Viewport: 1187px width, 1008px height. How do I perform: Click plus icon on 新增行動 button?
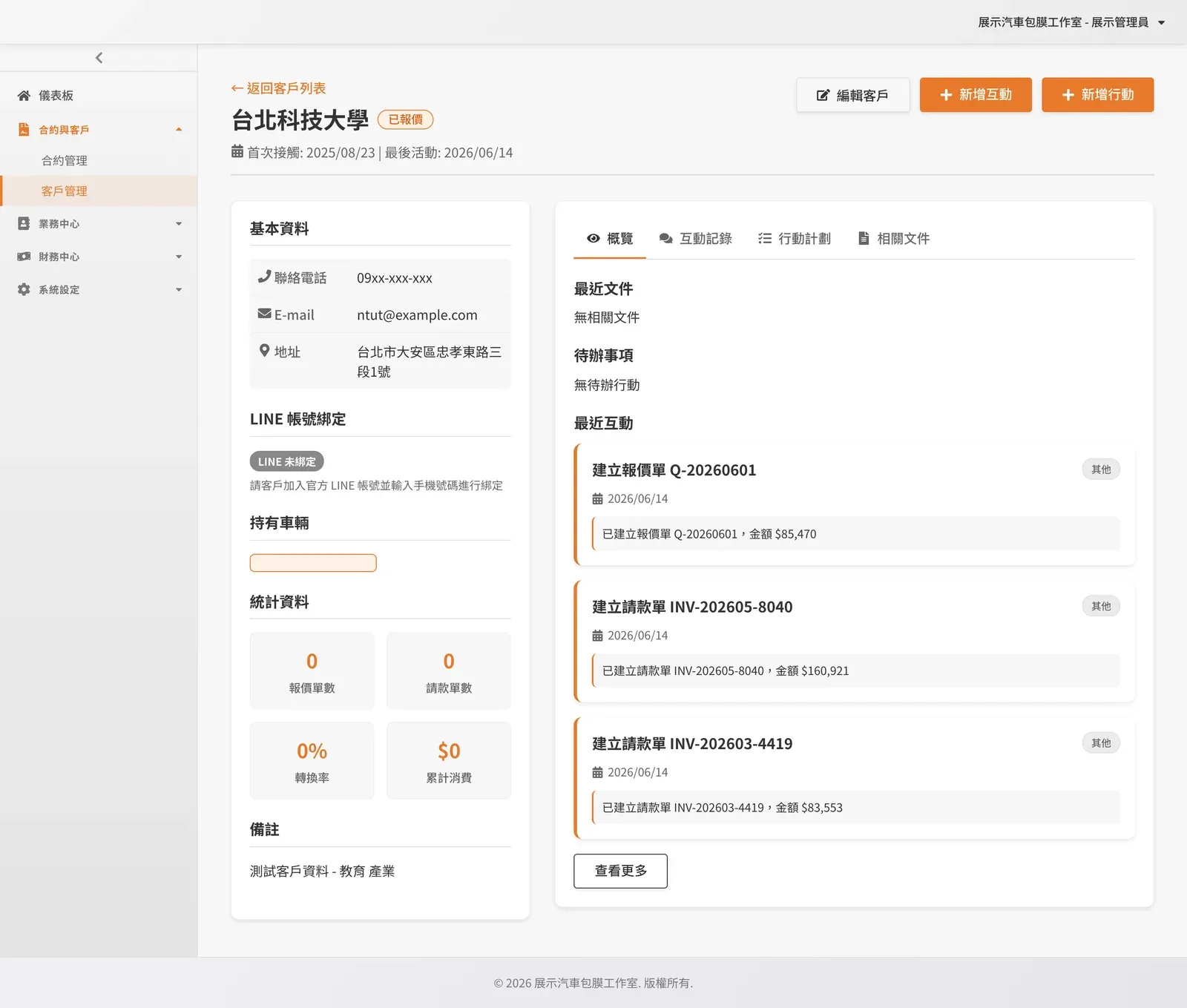(1068, 95)
